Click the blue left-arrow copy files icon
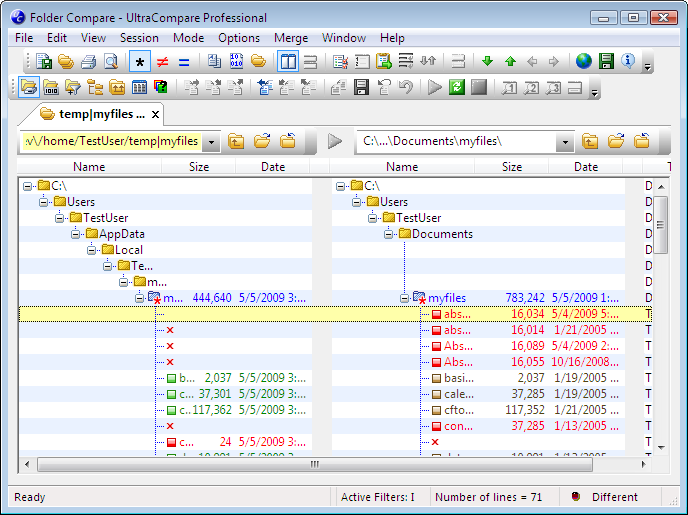Viewport: 688px width, 515px height. 265,87
